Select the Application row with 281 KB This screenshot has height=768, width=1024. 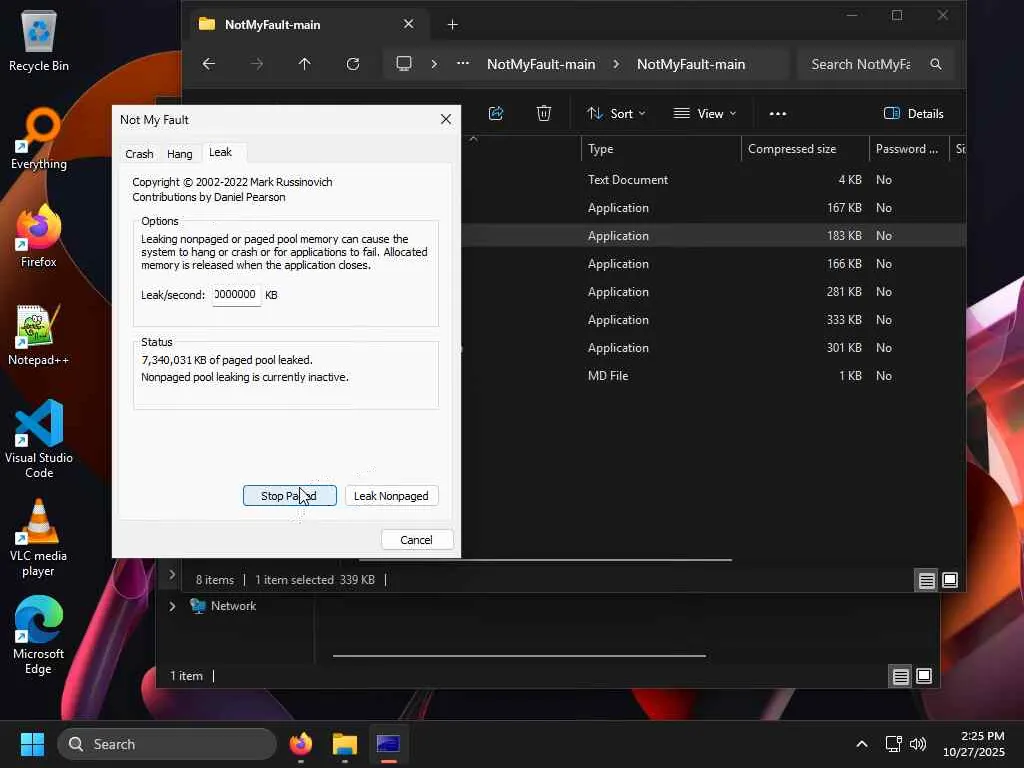713,292
